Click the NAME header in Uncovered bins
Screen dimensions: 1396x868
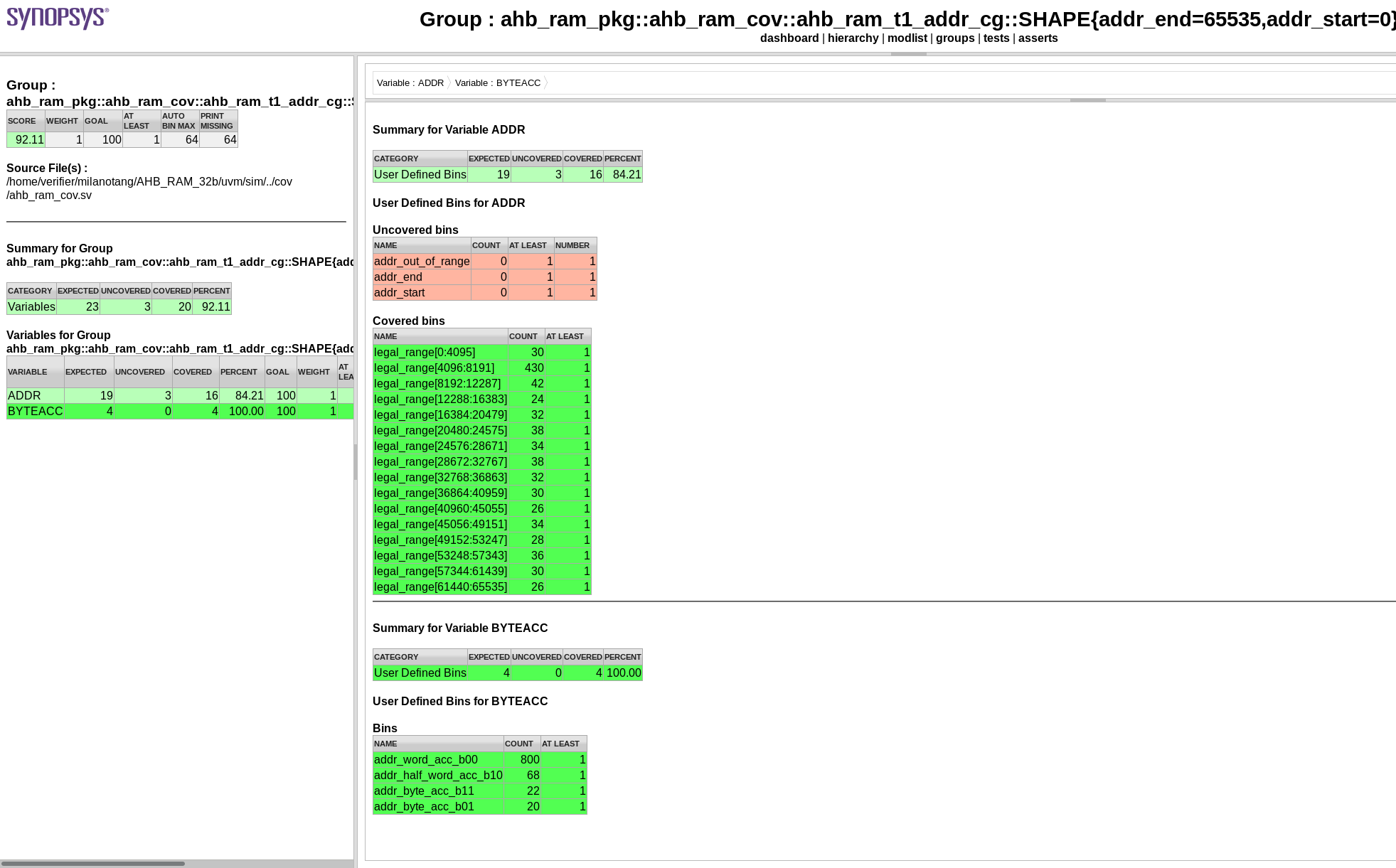pos(385,245)
